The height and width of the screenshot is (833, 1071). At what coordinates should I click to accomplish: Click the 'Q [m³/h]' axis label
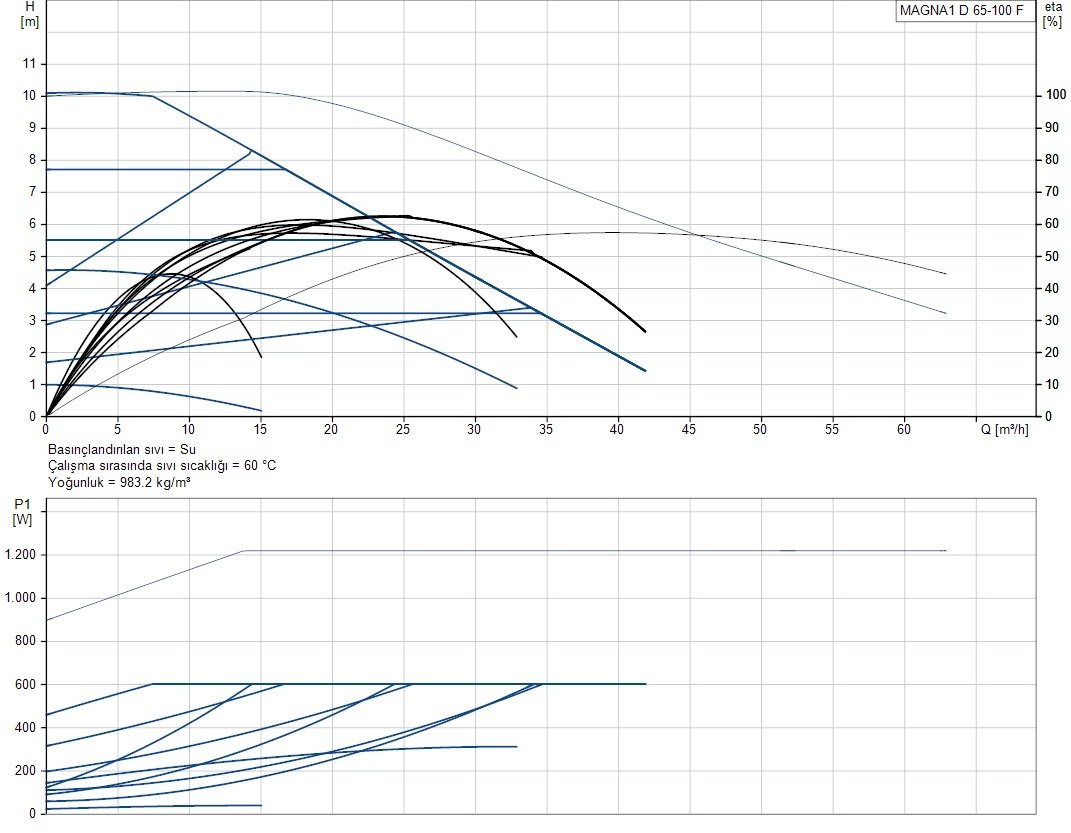click(x=1004, y=429)
